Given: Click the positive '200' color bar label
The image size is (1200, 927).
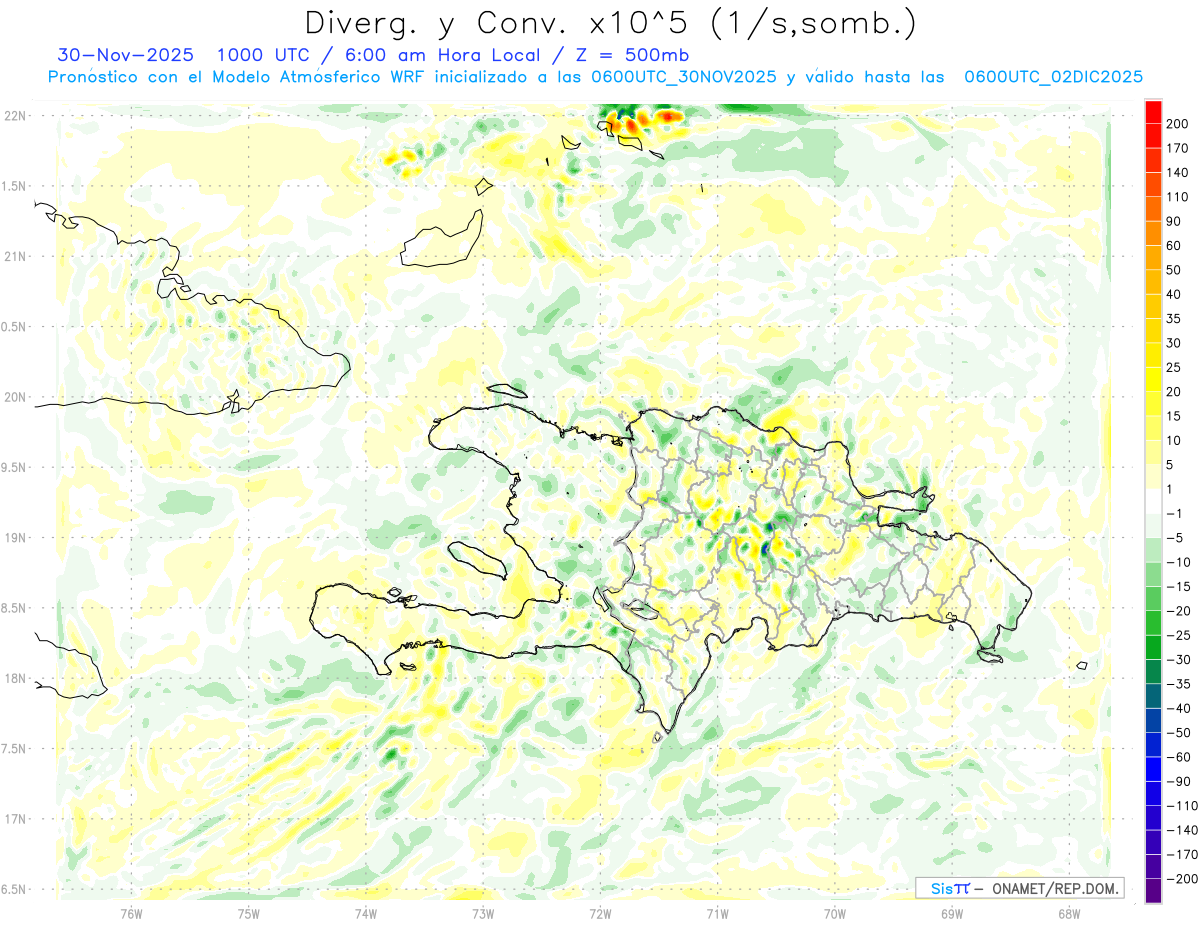Looking at the screenshot, I should tap(1179, 123).
